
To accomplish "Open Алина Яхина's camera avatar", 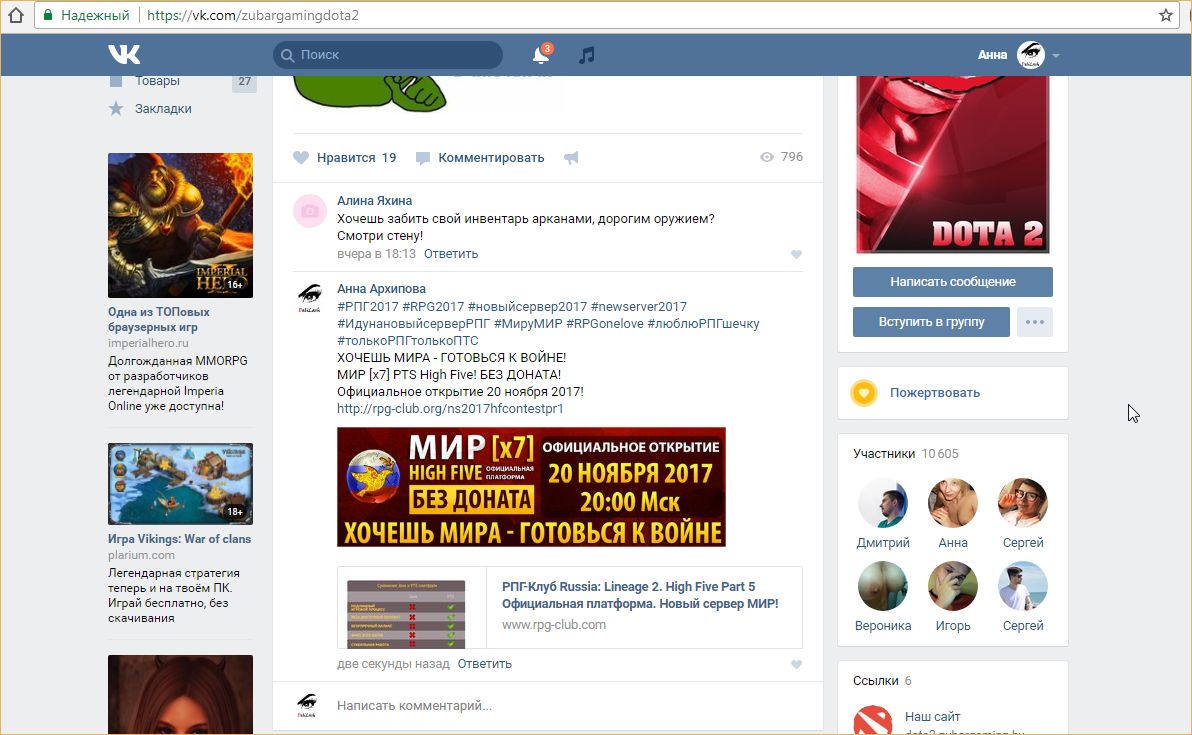I will tap(309, 211).
